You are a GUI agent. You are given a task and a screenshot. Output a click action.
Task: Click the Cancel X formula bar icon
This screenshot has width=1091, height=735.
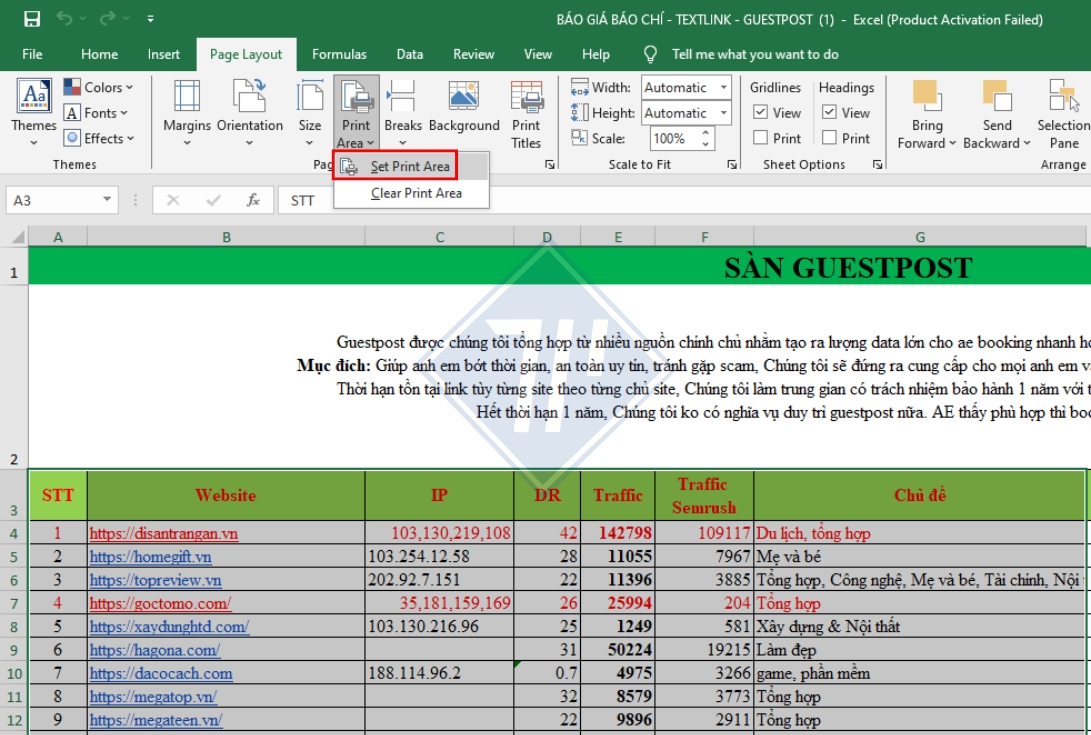[x=173, y=200]
